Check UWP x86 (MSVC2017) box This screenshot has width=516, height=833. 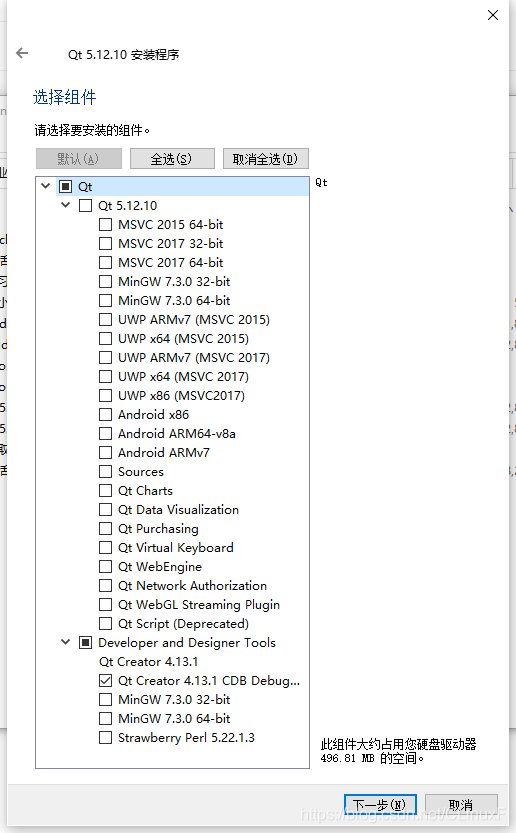click(106, 396)
